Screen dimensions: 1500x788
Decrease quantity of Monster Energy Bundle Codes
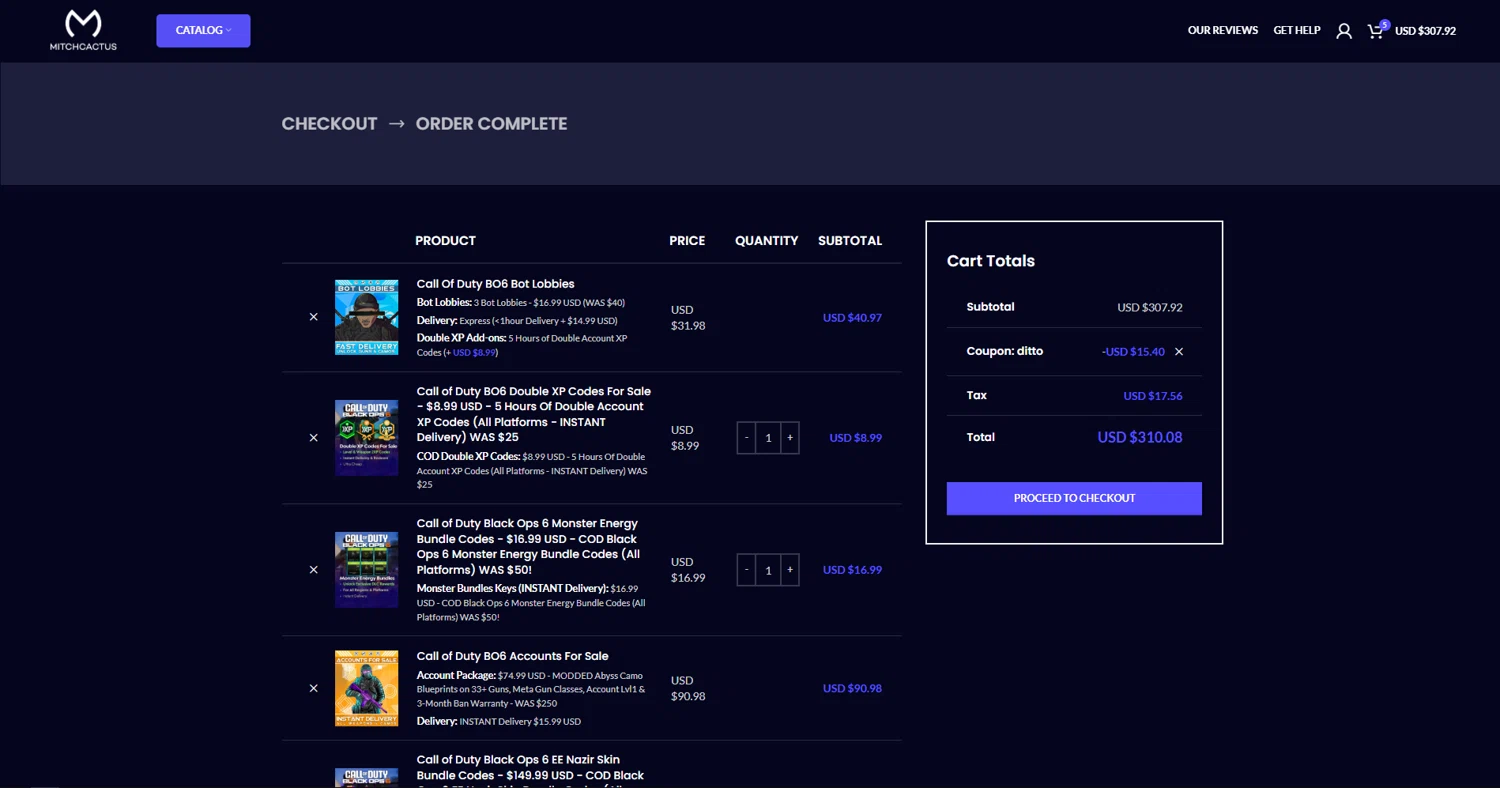click(x=746, y=570)
